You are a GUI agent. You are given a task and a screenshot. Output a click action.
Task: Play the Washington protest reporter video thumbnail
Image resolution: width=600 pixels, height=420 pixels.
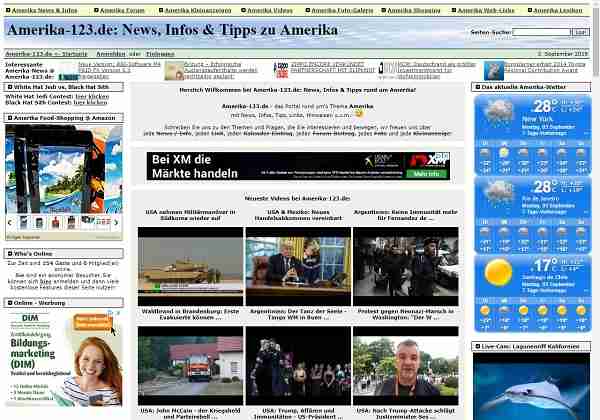click(x=406, y=365)
